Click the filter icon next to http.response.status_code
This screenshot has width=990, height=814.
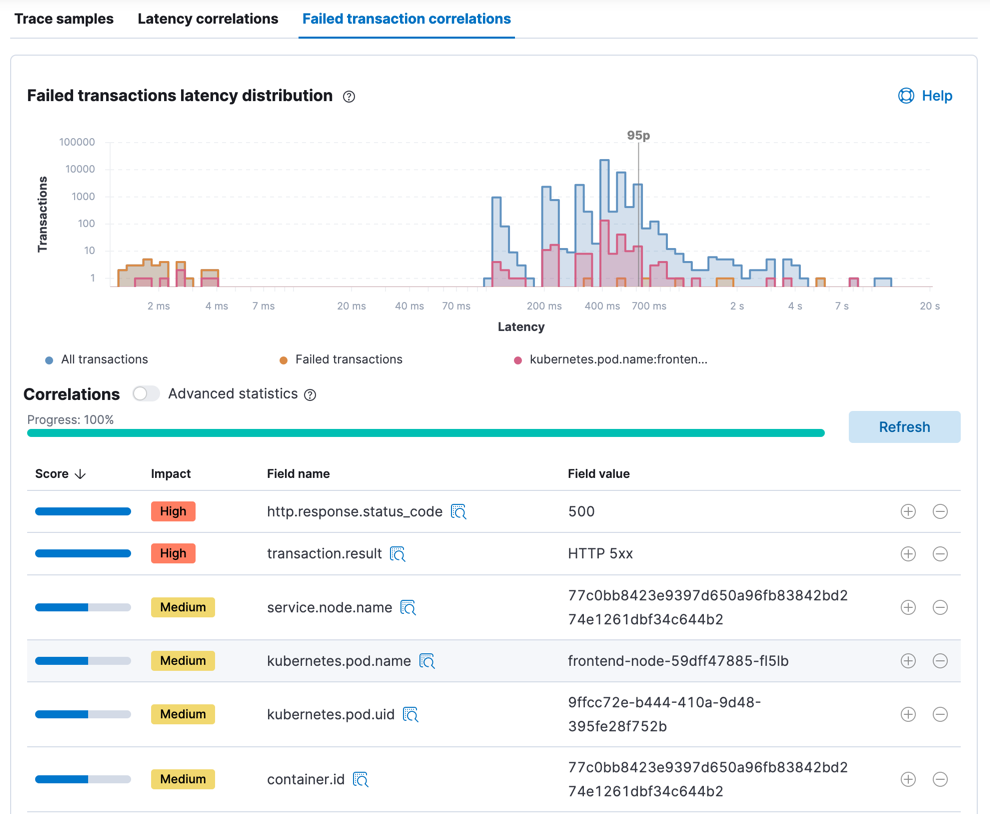tap(458, 511)
